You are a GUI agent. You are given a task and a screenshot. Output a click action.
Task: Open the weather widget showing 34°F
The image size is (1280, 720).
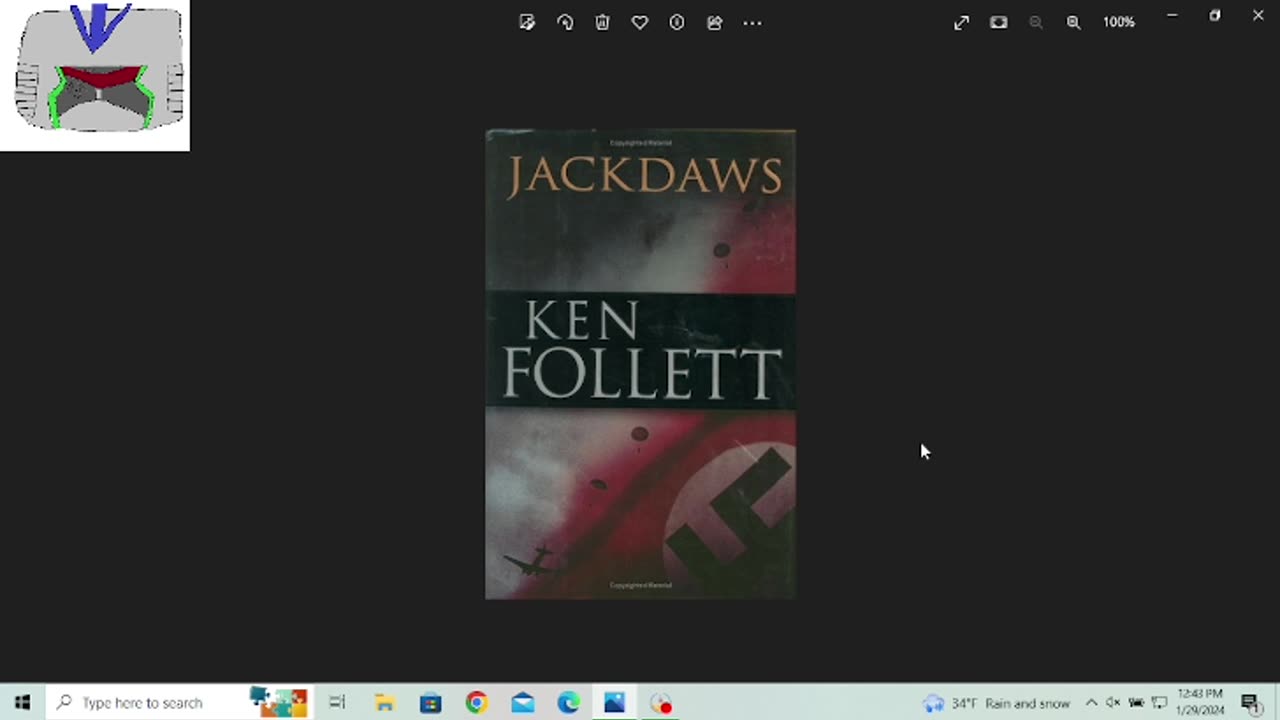[x=996, y=703]
